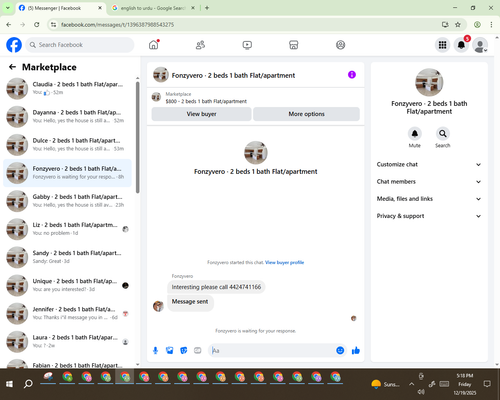This screenshot has width=500, height=400.
Task: Click the browser reload button
Action: [x=37, y=24]
